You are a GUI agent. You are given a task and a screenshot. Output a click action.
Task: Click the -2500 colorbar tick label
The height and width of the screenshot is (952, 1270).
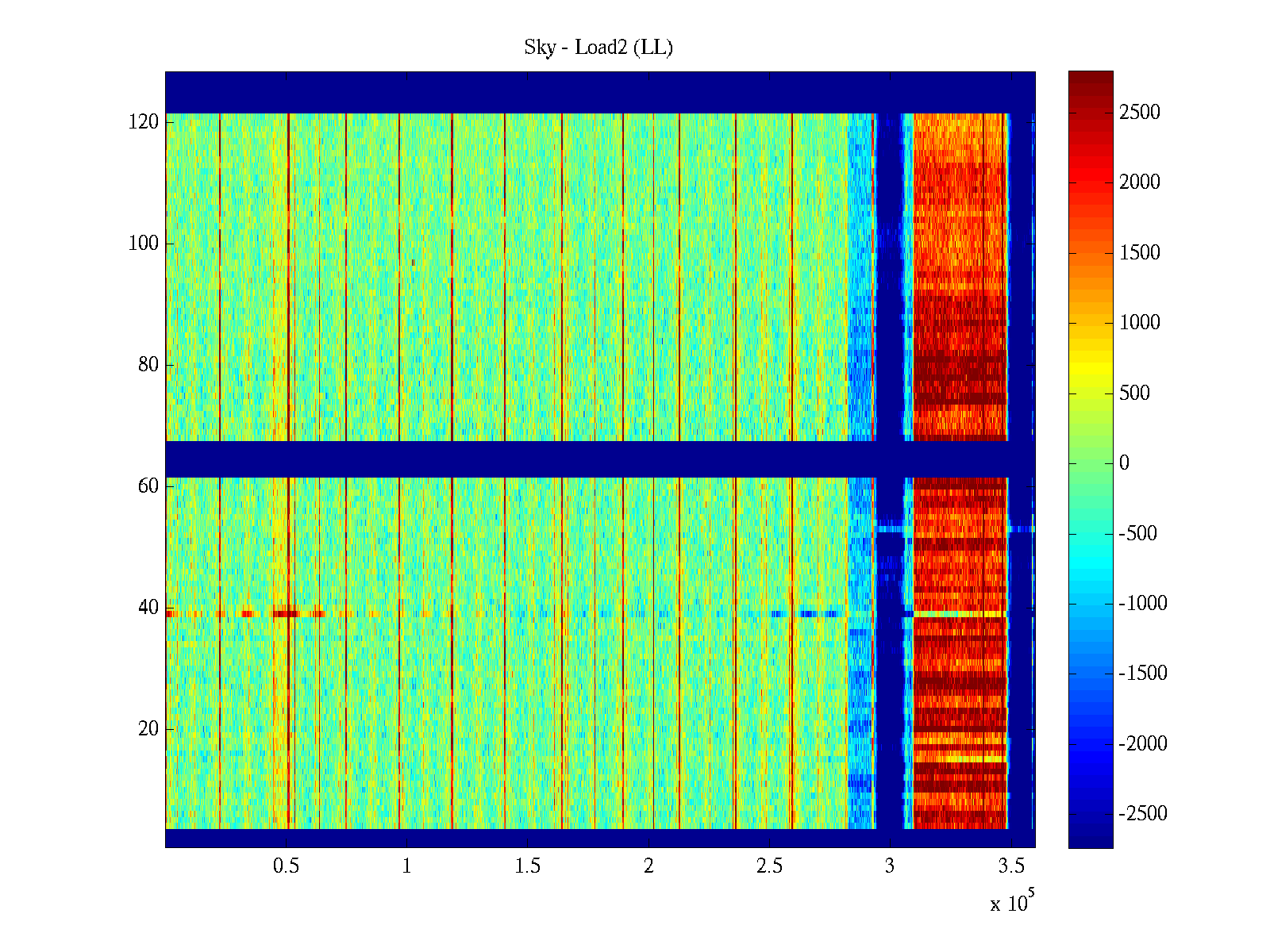click(x=1142, y=814)
